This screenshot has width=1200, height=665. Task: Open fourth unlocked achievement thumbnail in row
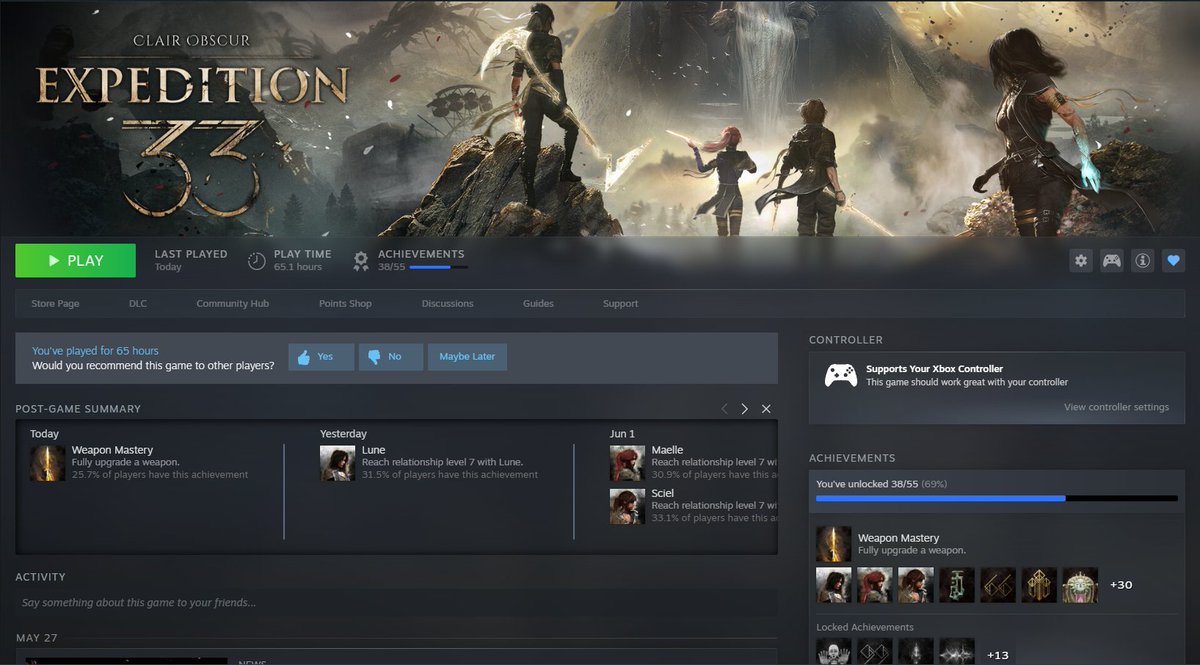click(957, 585)
